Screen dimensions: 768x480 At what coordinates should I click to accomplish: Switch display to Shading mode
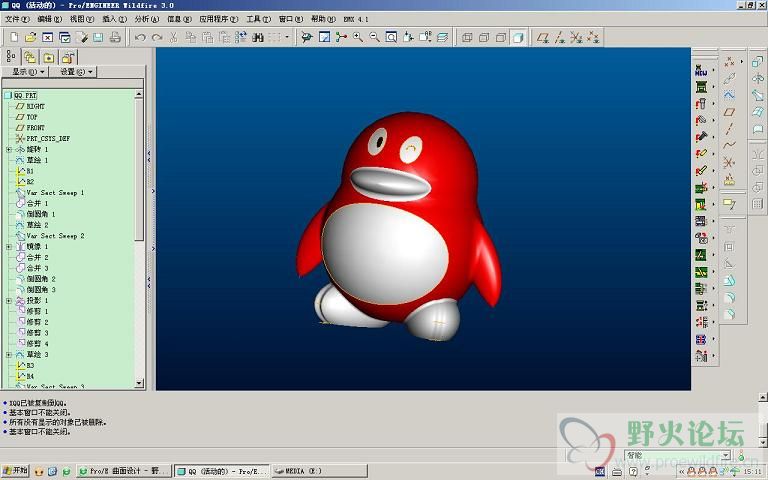point(518,37)
